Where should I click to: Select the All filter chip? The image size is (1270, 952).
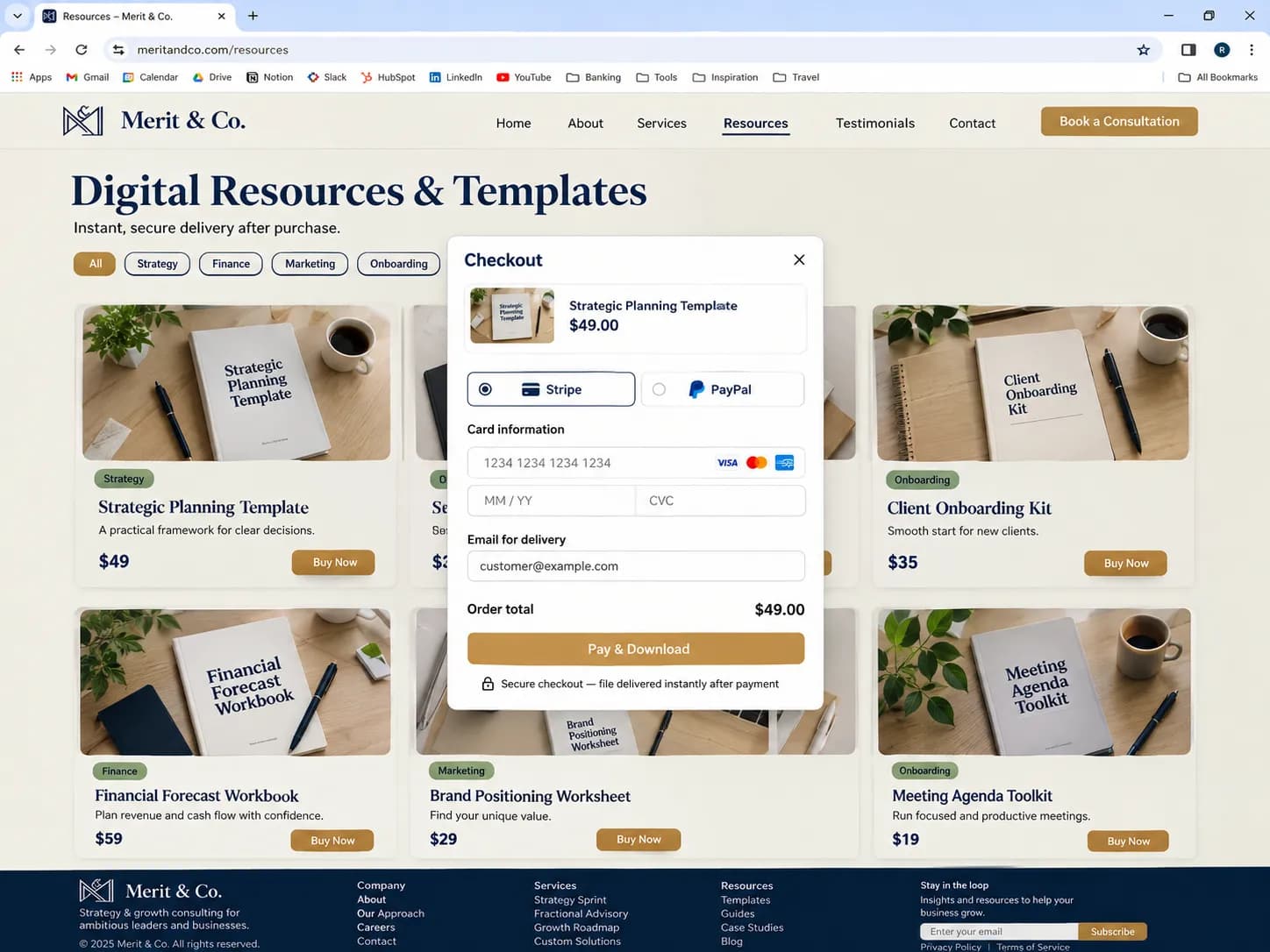pos(95,264)
